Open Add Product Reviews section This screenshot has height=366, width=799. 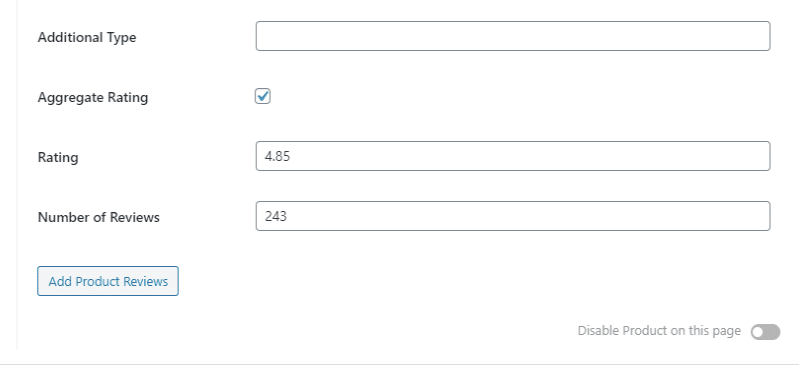(108, 281)
